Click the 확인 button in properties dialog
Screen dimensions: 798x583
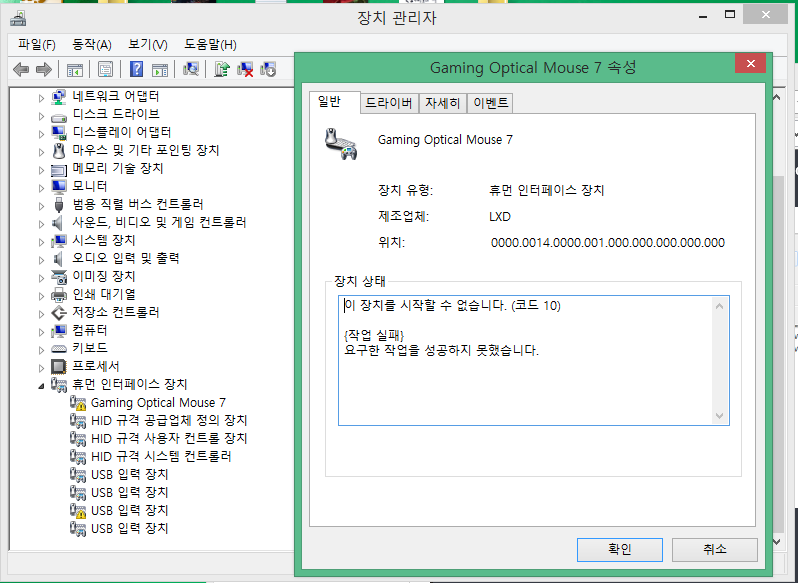pyautogui.click(x=619, y=549)
